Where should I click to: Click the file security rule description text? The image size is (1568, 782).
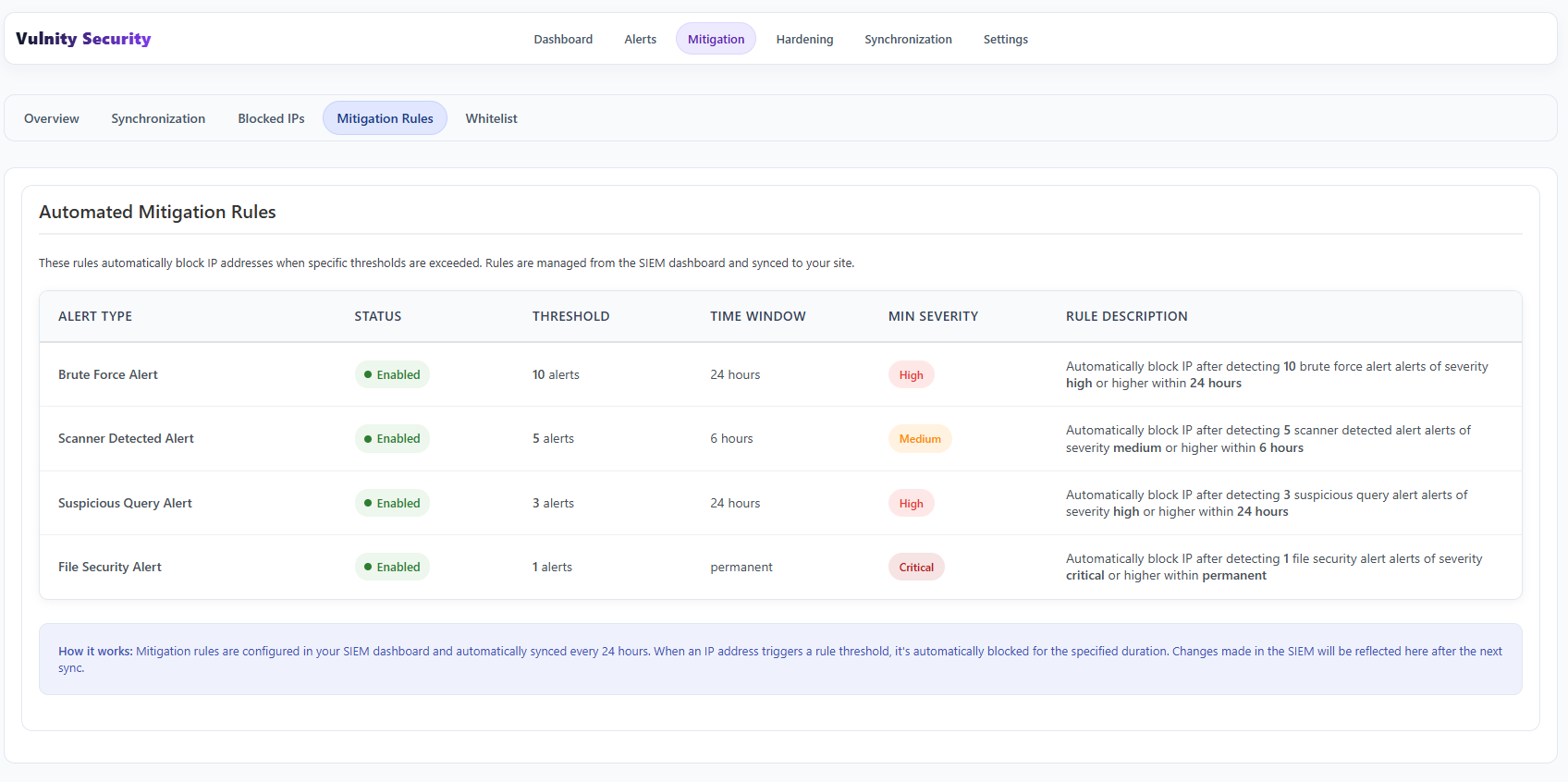[x=1274, y=567]
